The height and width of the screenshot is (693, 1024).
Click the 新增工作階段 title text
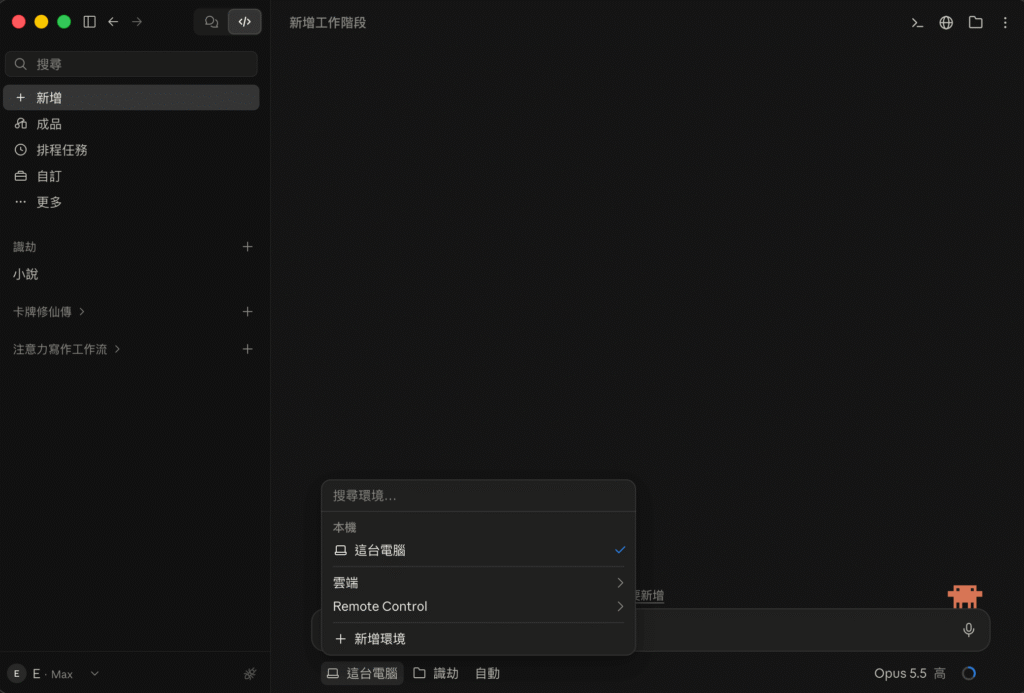pyautogui.click(x=328, y=23)
